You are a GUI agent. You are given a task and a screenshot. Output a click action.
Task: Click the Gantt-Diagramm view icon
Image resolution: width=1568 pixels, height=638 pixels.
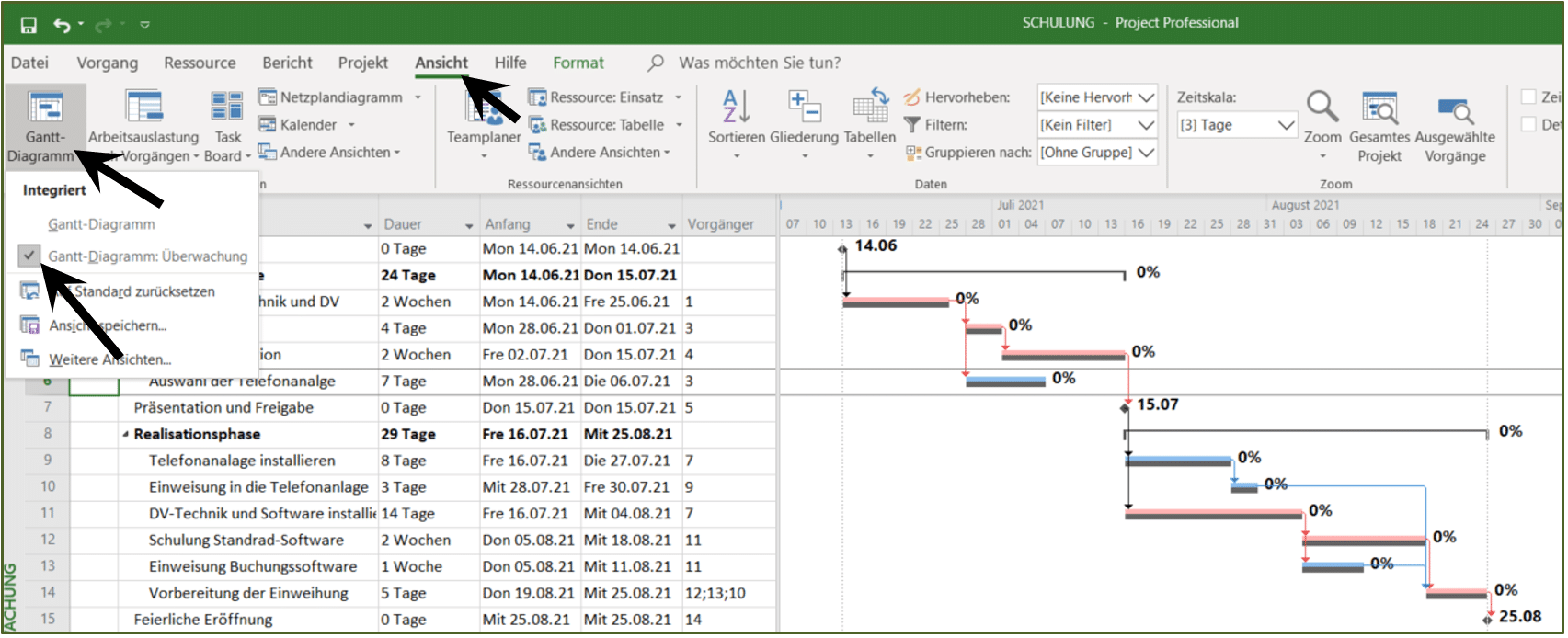(45, 107)
